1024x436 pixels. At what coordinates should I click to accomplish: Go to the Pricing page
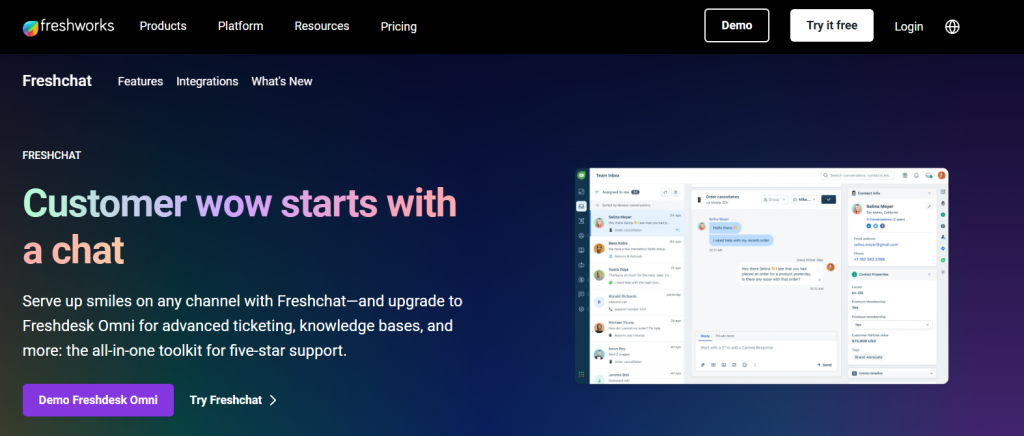pos(398,27)
